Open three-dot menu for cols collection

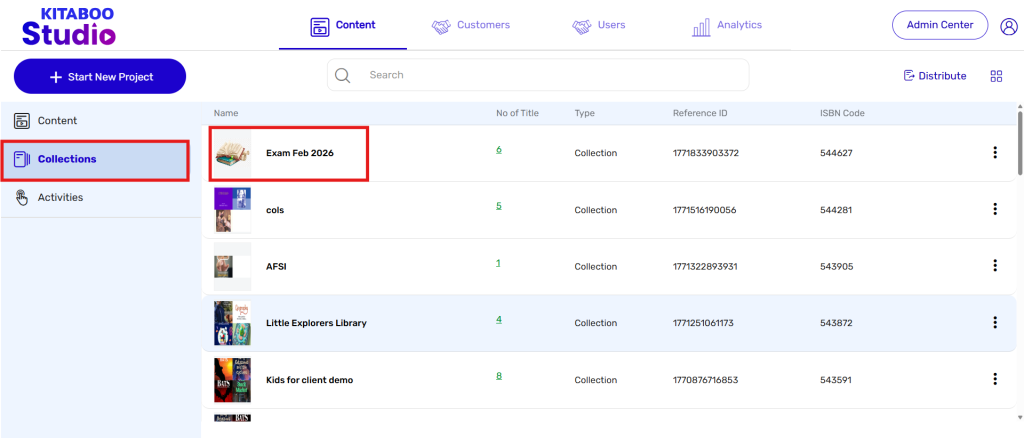tap(994, 209)
